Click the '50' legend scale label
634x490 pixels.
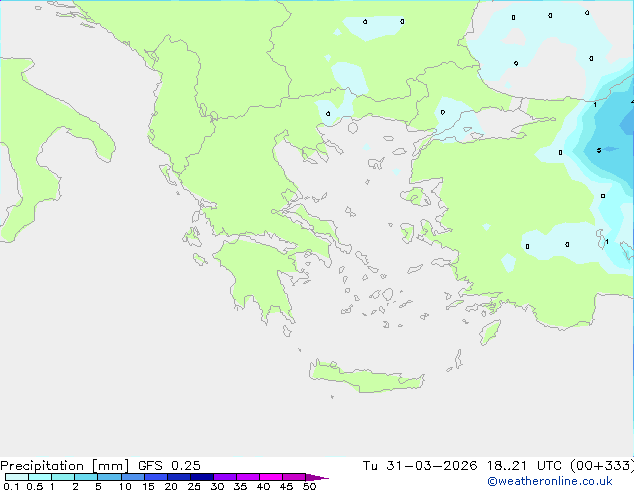click(x=309, y=486)
